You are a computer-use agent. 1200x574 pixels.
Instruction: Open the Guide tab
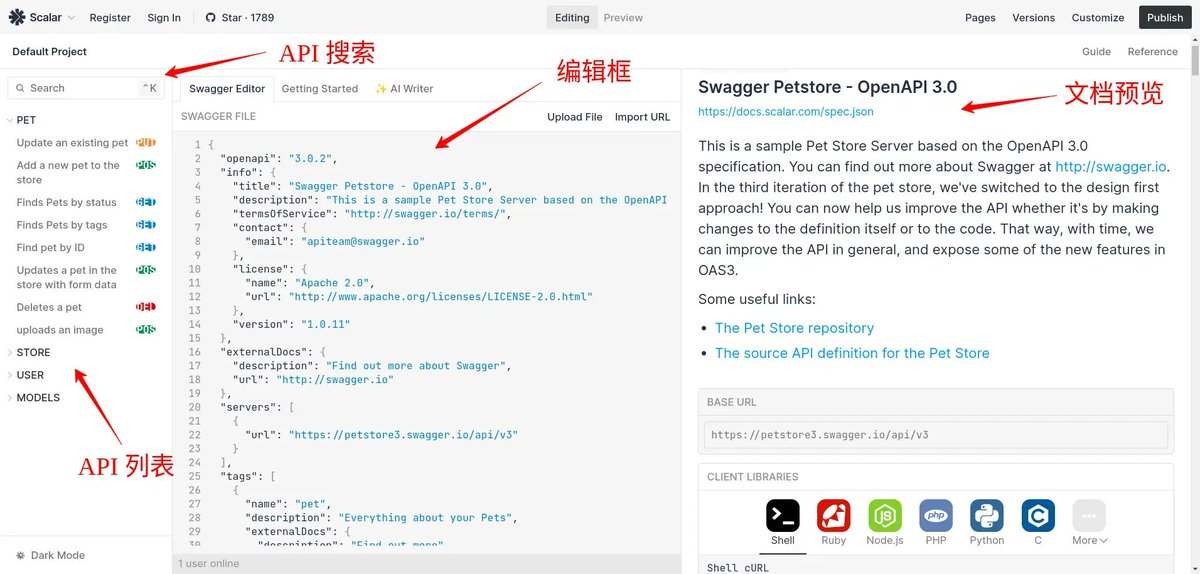(1096, 51)
